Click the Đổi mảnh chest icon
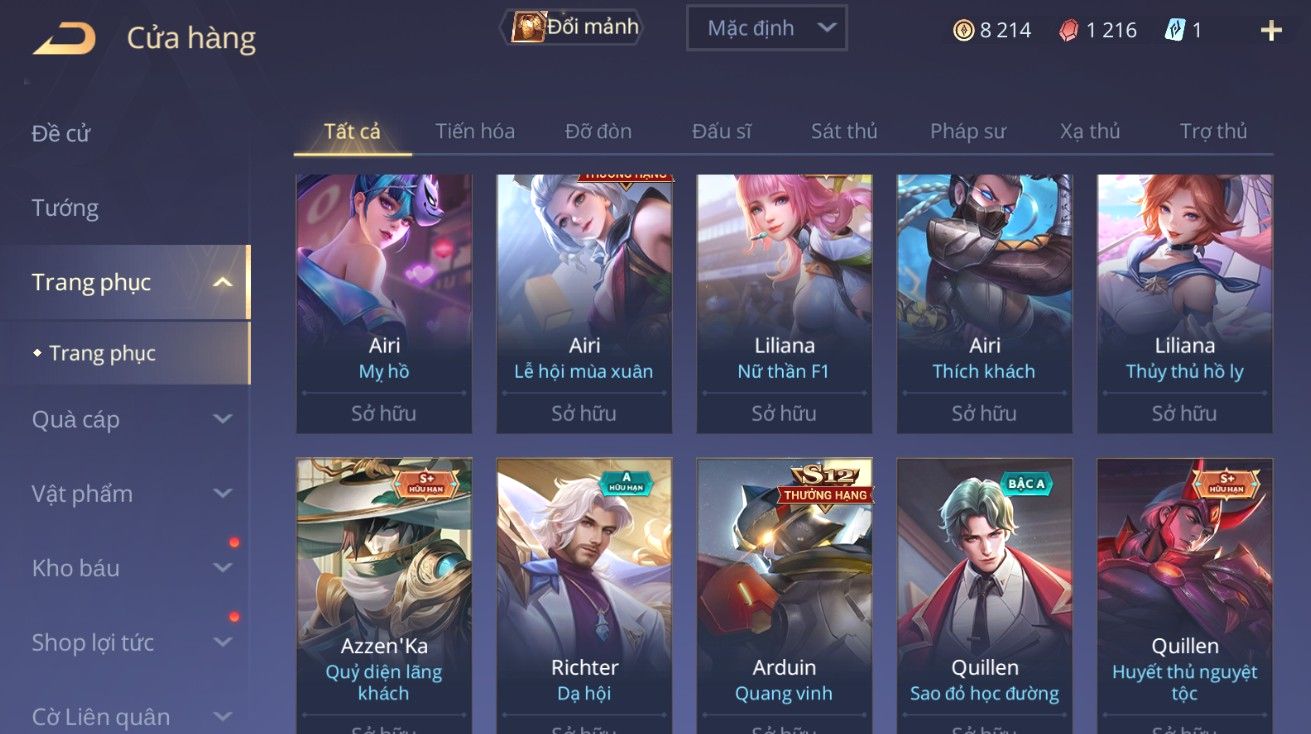The image size is (1311, 734). (x=527, y=27)
